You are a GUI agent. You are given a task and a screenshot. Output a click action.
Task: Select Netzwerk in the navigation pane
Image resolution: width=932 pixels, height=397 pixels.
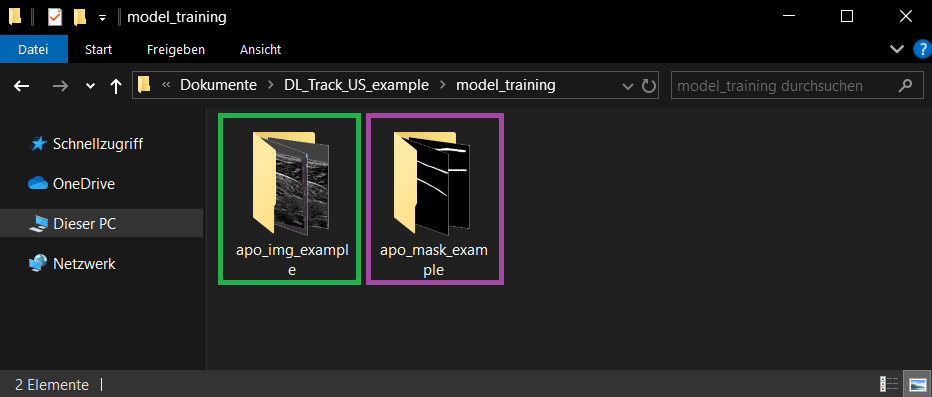click(x=72, y=263)
